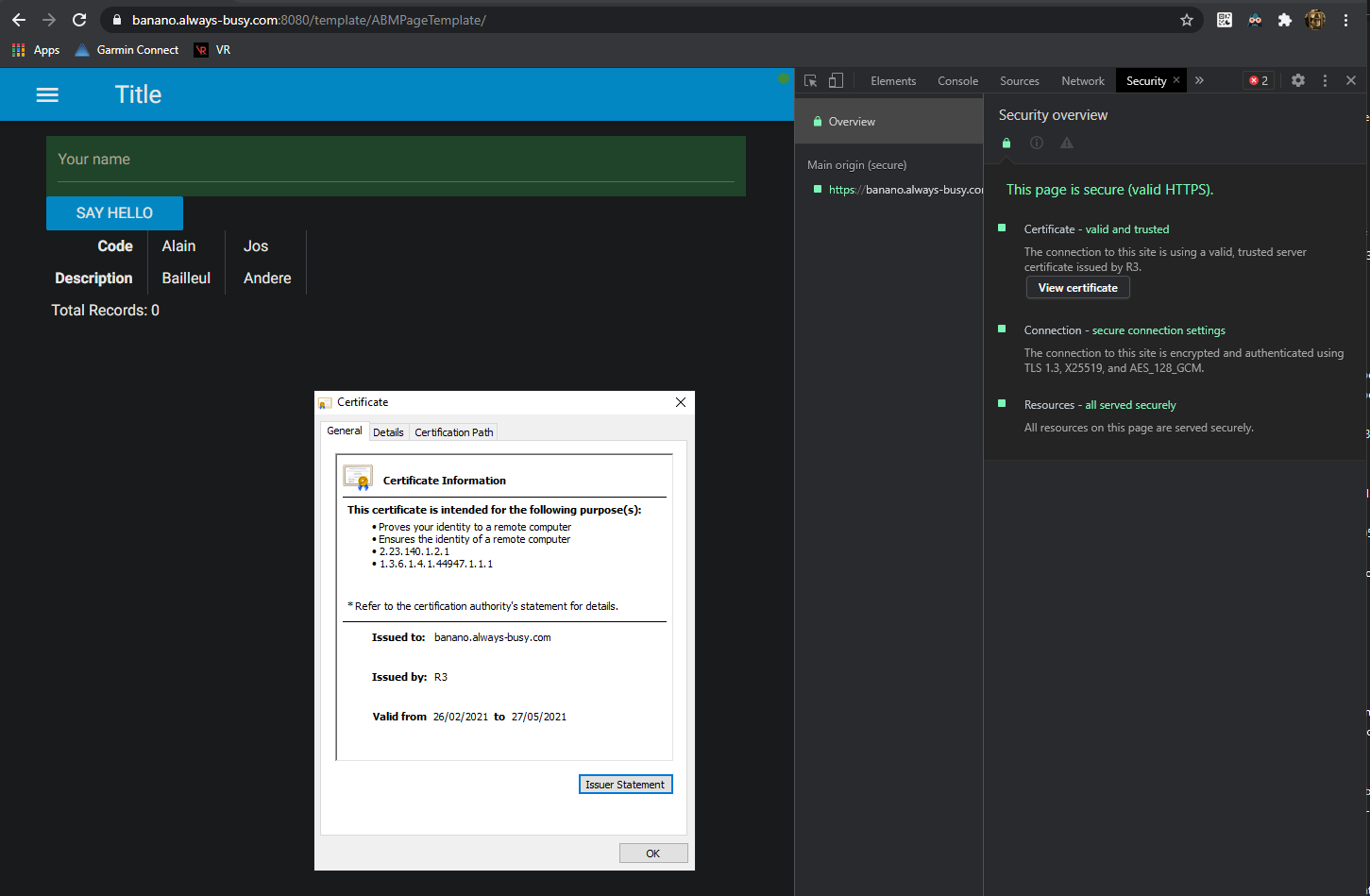Click the 'This page is secure (valid HTTPS).' message

point(1109,190)
